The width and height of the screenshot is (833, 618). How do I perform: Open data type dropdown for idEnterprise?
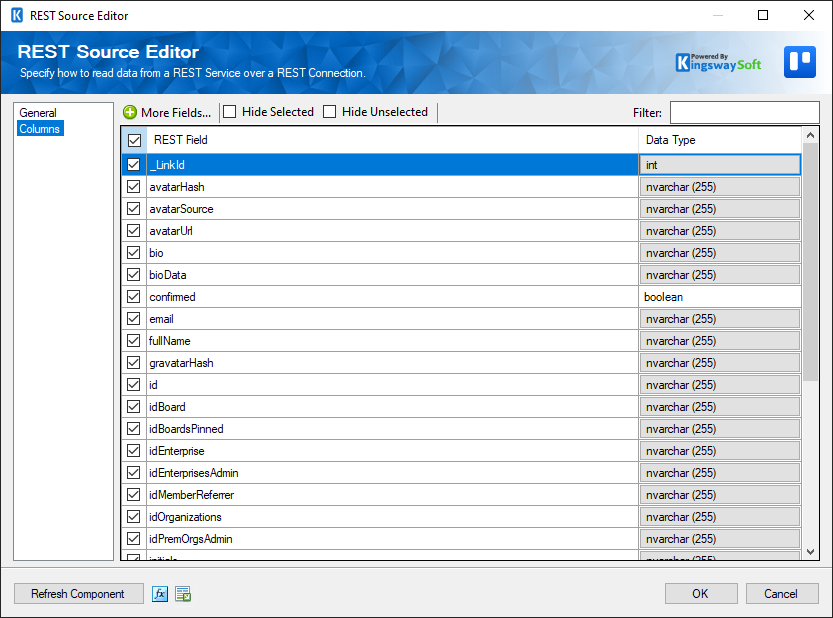coord(720,451)
